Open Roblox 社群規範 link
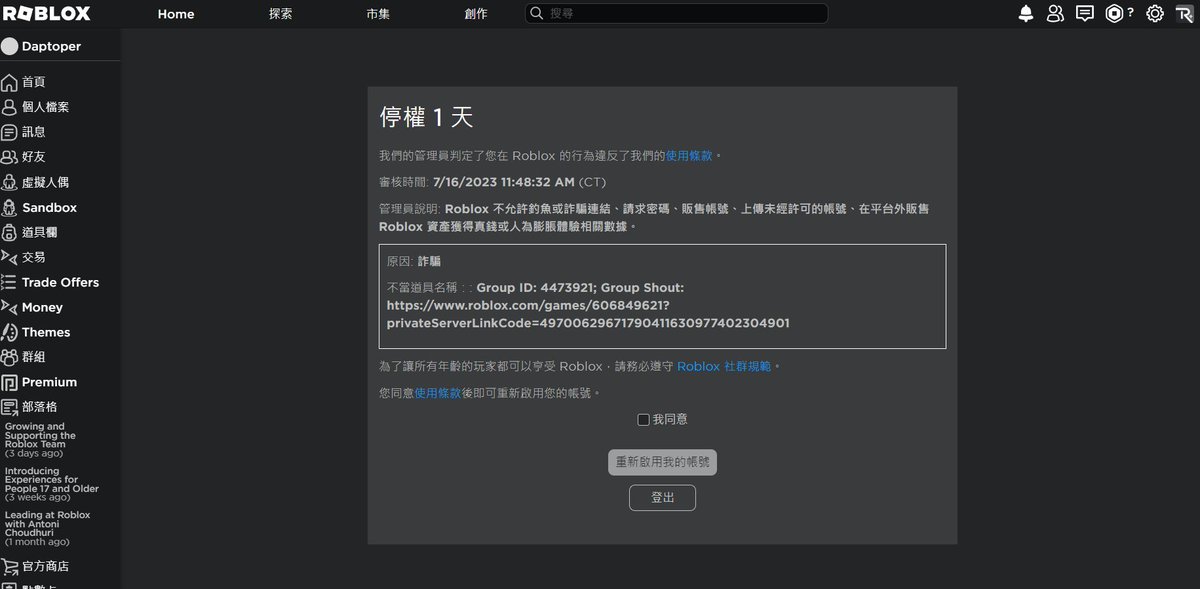 tap(724, 367)
